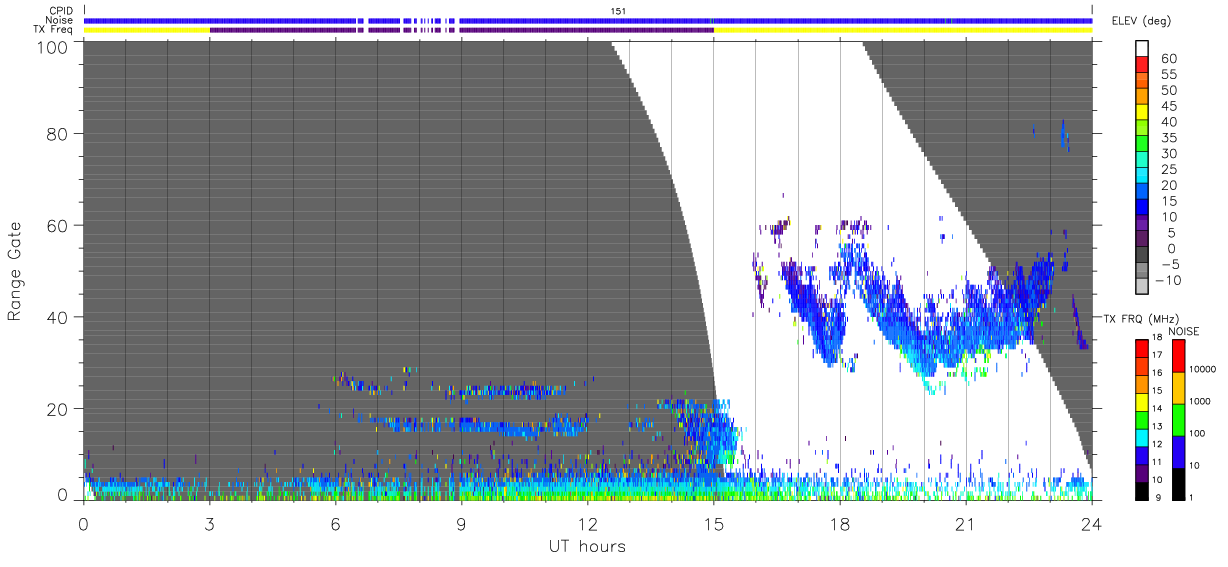
Task: Click the 'ELEV (deg)' colorbar title
Action: click(x=1141, y=21)
